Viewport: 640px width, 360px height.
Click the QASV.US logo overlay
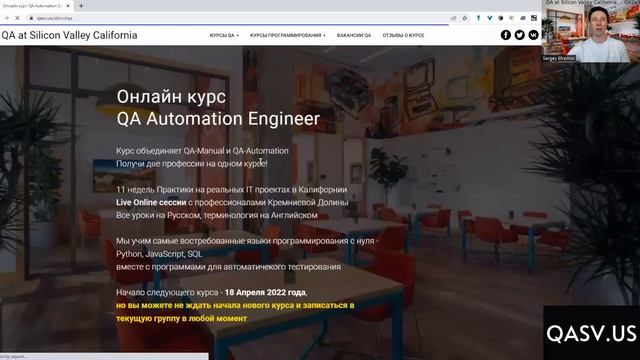coord(591,333)
